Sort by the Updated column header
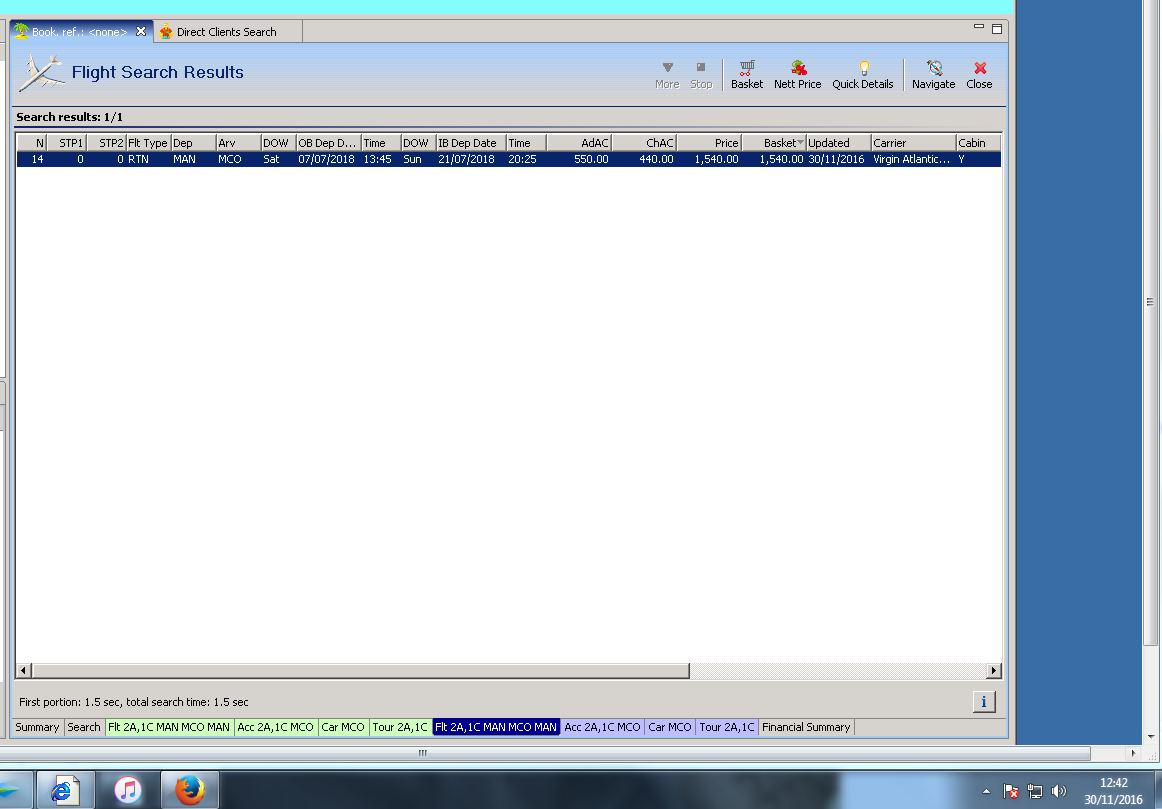The height and width of the screenshot is (809, 1162). pyautogui.click(x=838, y=143)
